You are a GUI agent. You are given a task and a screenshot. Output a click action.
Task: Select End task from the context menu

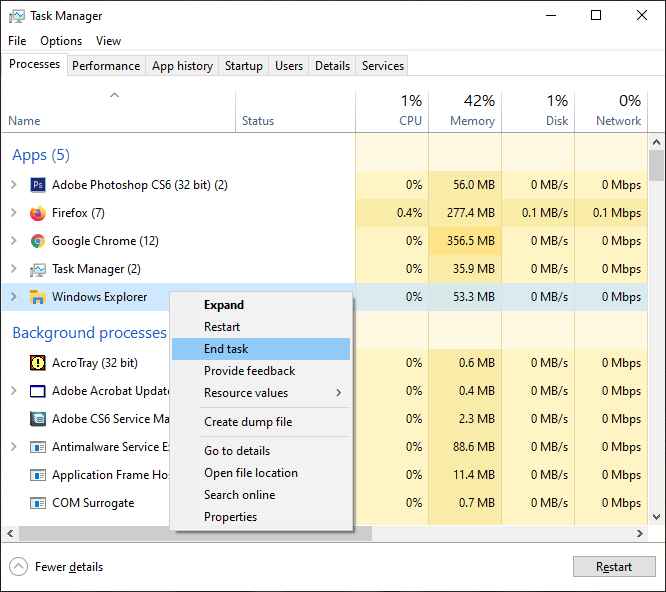pos(261,349)
